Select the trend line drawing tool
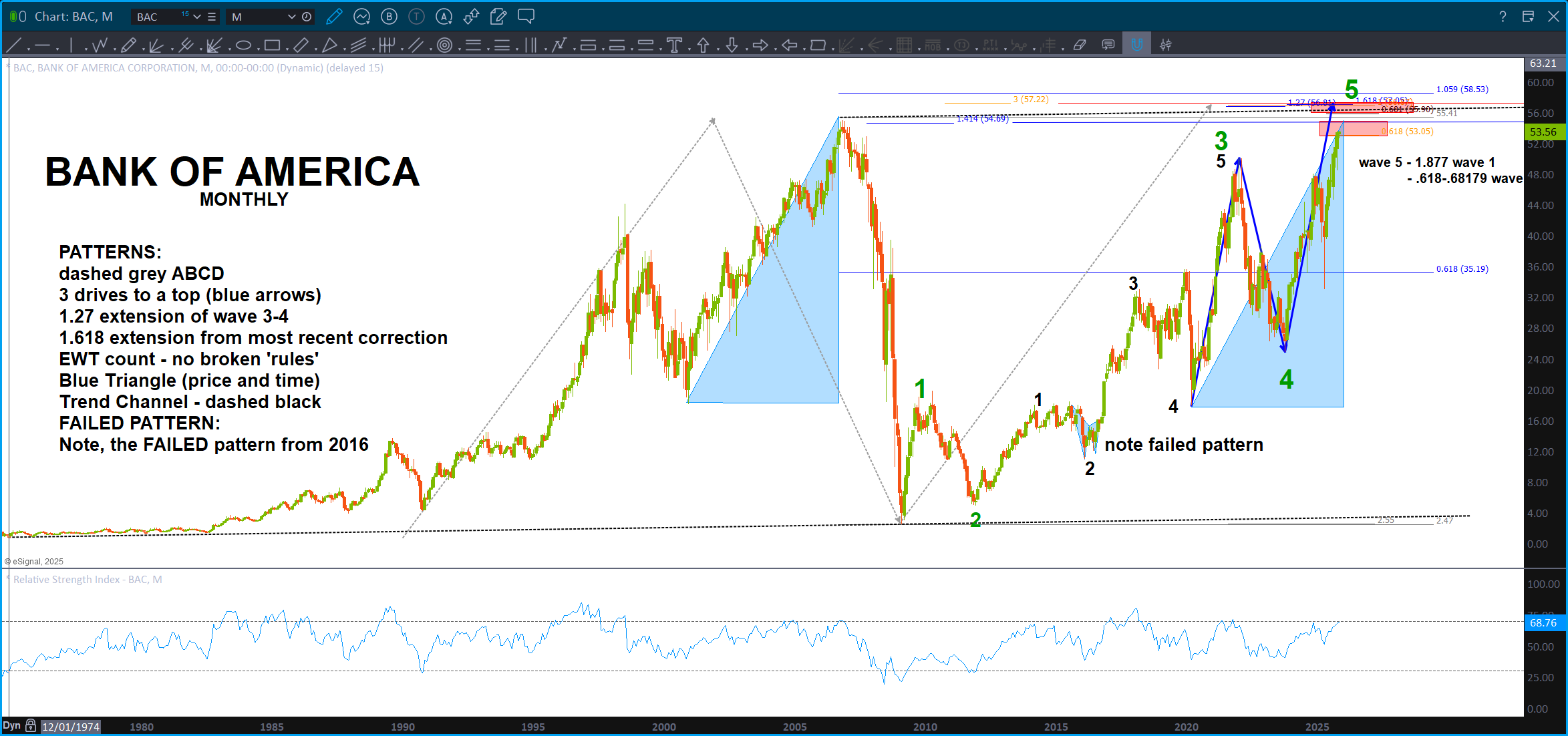This screenshot has height=736, width=1568. pos(13,45)
